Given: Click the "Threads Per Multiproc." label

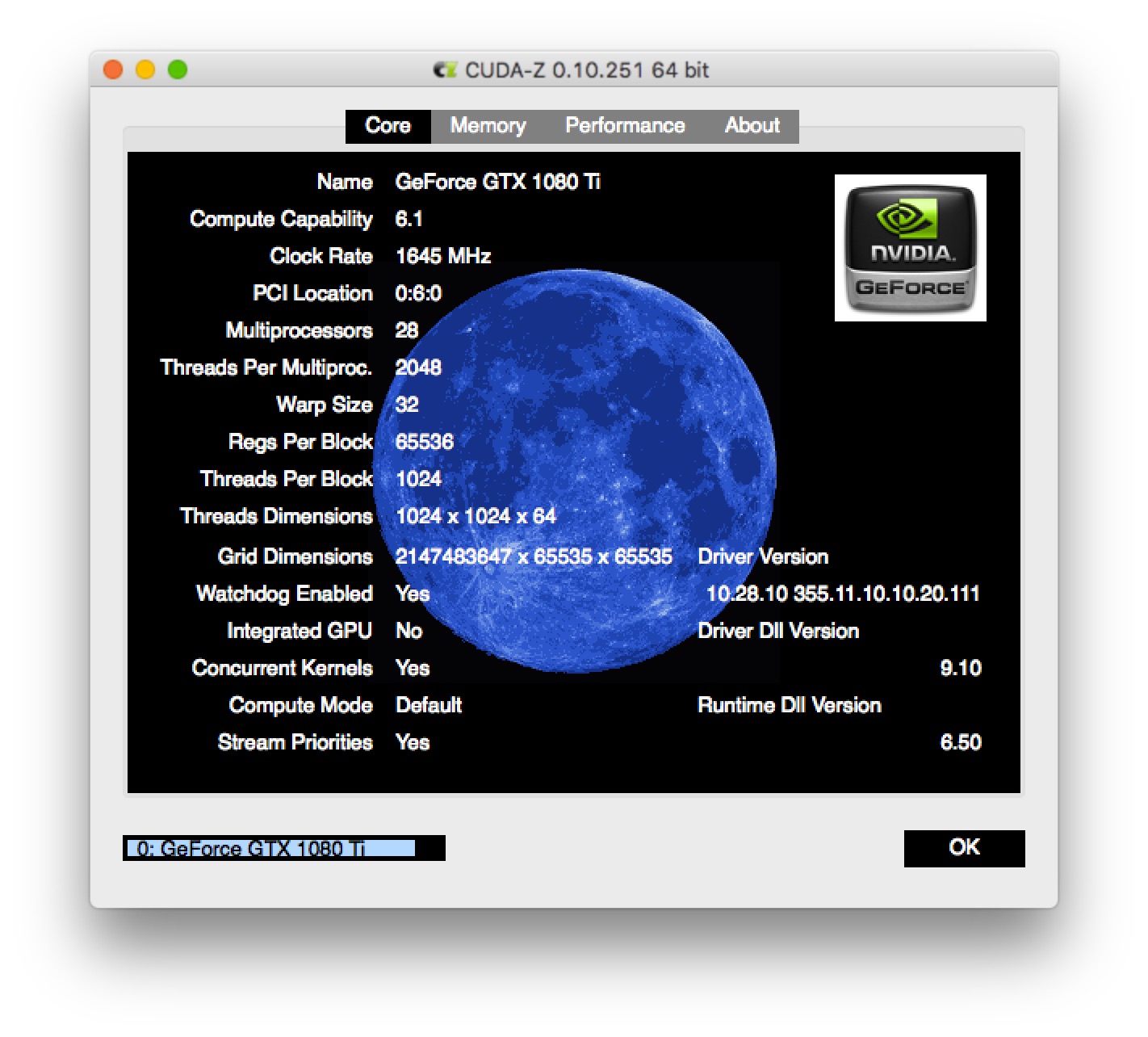Looking at the screenshot, I should coord(266,368).
